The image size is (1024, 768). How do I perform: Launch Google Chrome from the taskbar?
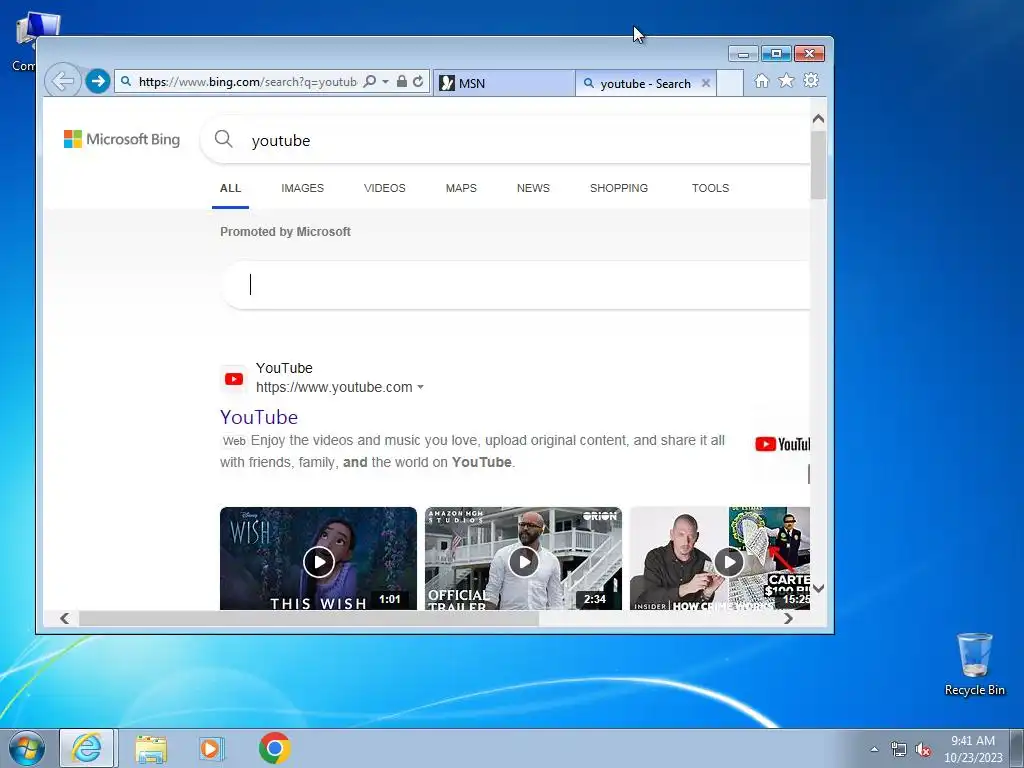pyautogui.click(x=274, y=748)
